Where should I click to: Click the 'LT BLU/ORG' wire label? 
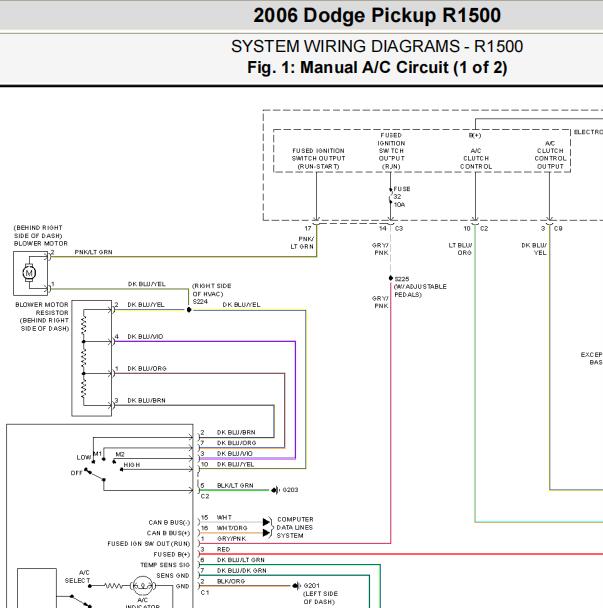tap(460, 249)
